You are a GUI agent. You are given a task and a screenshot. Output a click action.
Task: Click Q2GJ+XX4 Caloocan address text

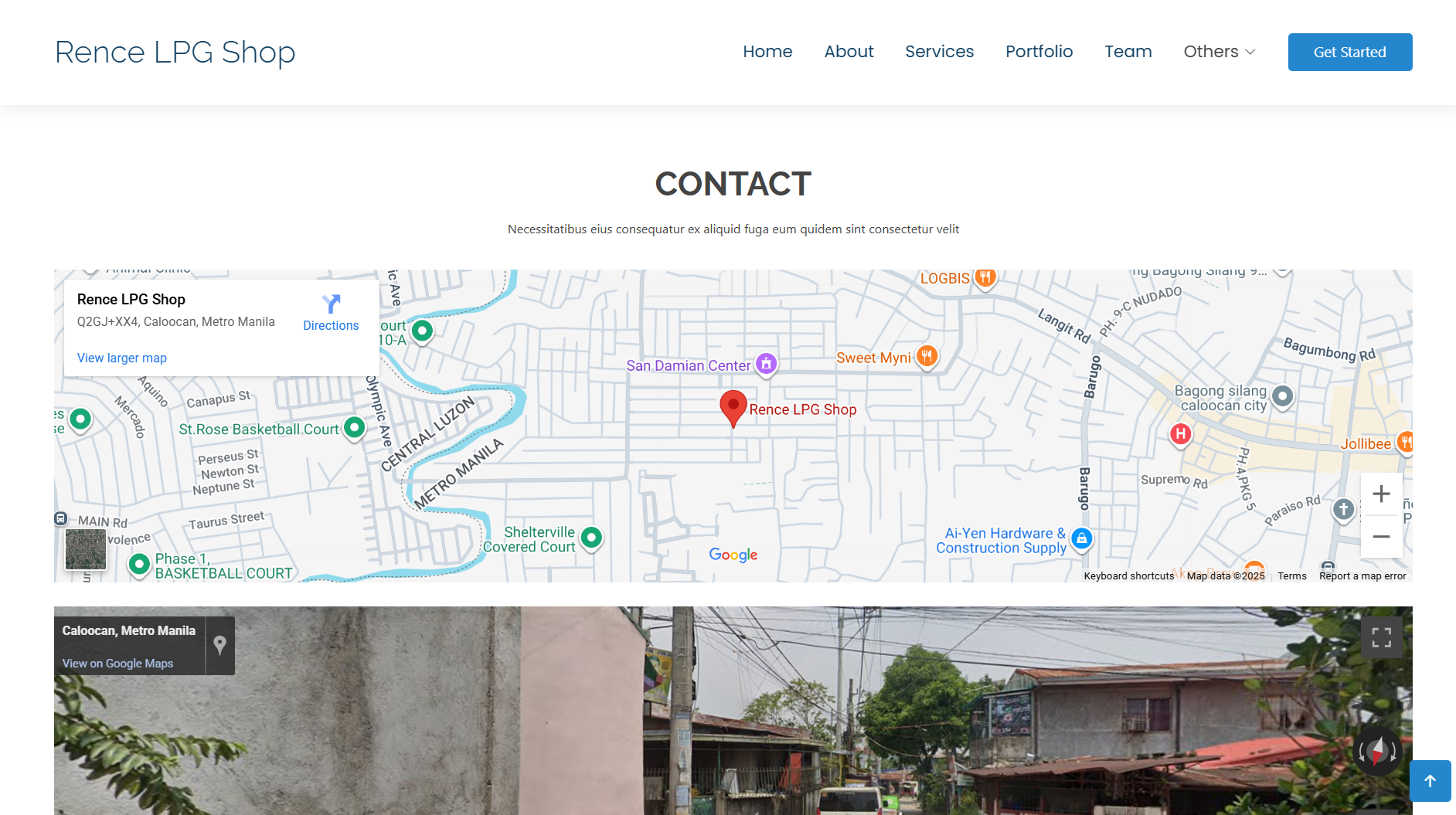pos(175,321)
